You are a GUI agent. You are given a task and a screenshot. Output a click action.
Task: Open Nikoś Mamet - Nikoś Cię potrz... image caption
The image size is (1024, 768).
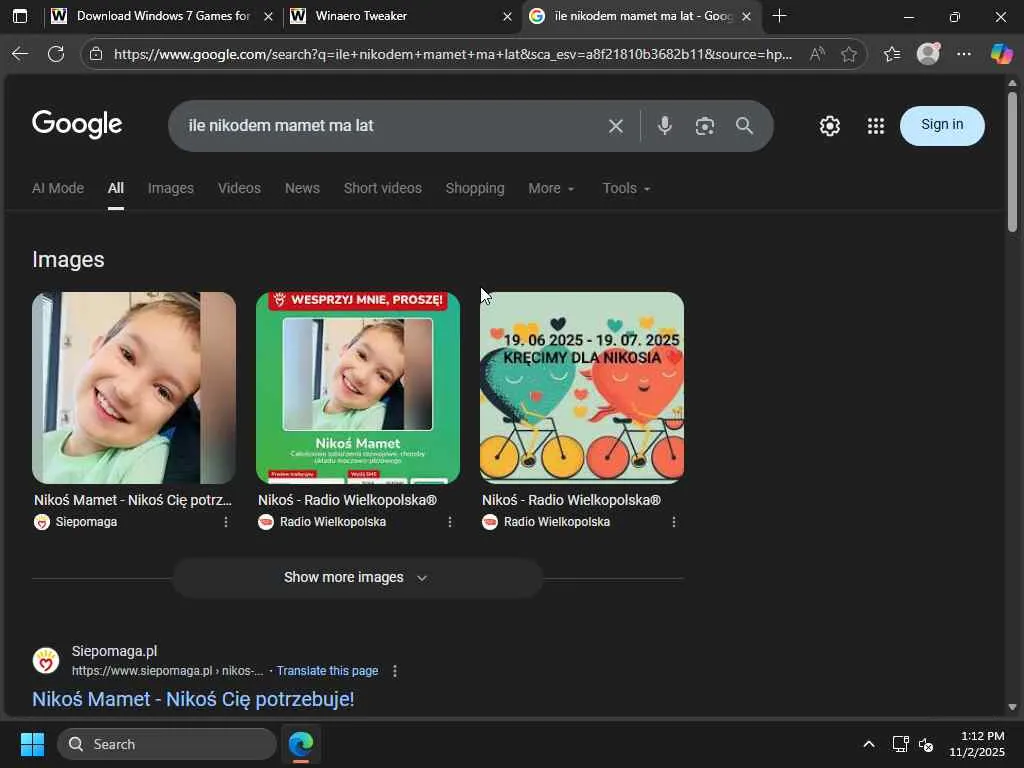[133, 500]
